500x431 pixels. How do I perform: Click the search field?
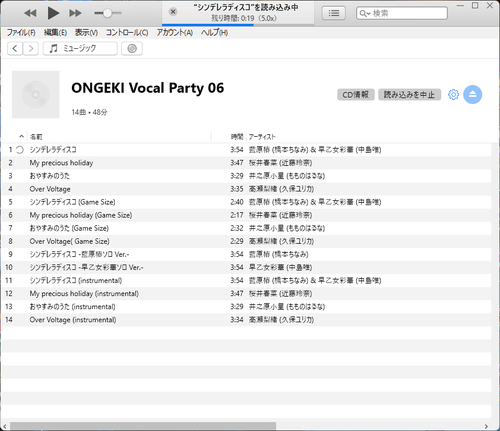coord(402,13)
